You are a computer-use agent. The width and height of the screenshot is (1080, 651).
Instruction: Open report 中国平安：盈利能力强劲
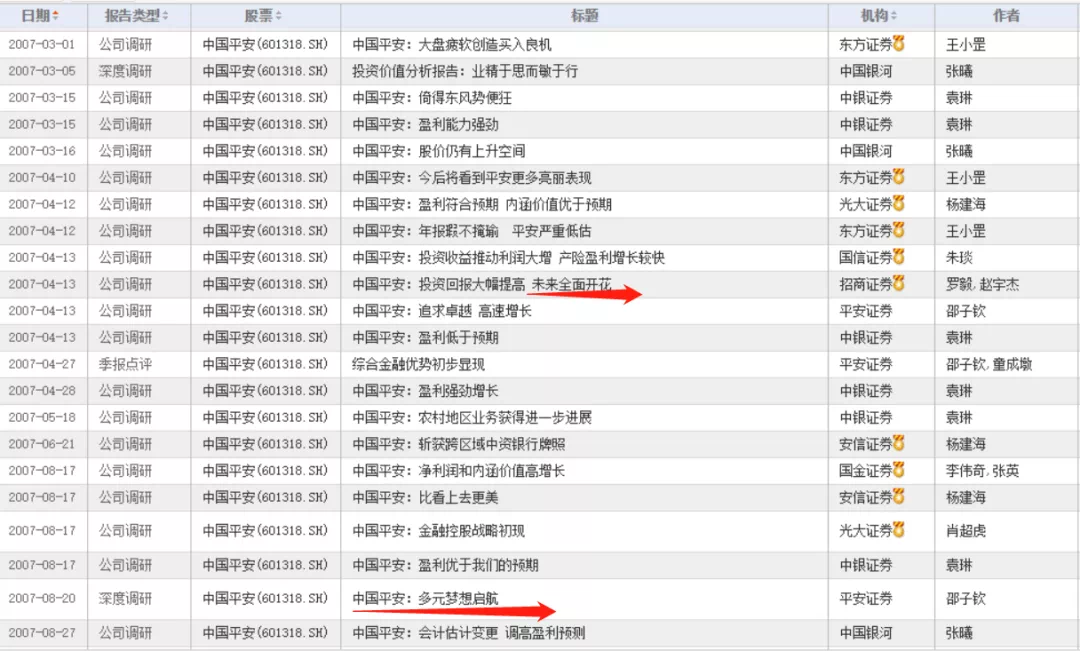(x=425, y=125)
